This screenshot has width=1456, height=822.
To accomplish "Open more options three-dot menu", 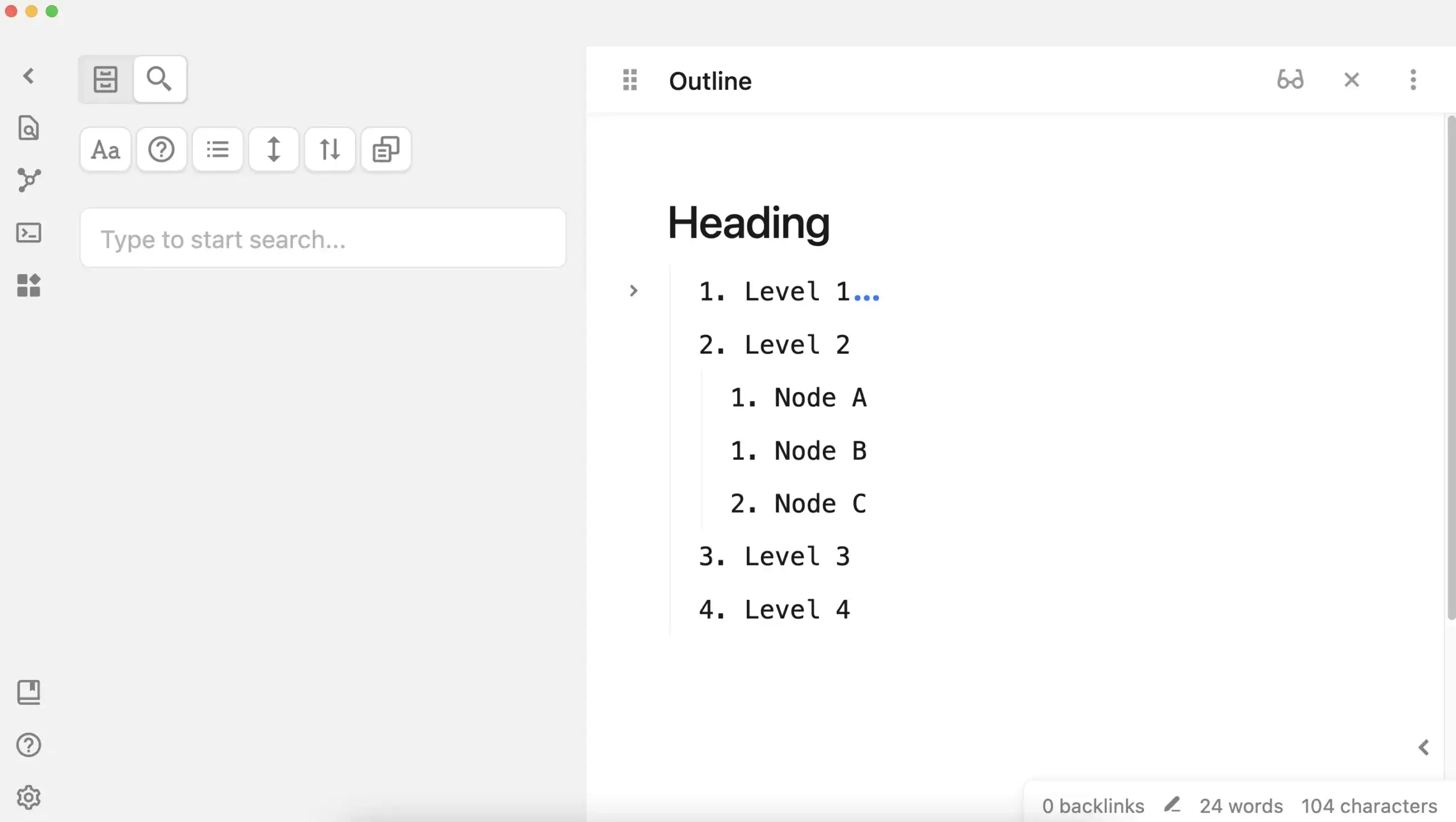I will click(1413, 80).
